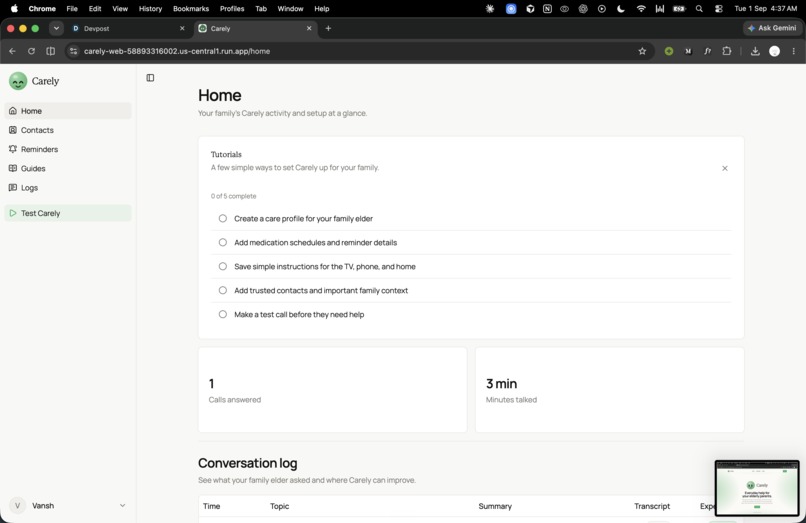Open a new browser tab
Screen dimensions: 806x523
tap(328, 28)
